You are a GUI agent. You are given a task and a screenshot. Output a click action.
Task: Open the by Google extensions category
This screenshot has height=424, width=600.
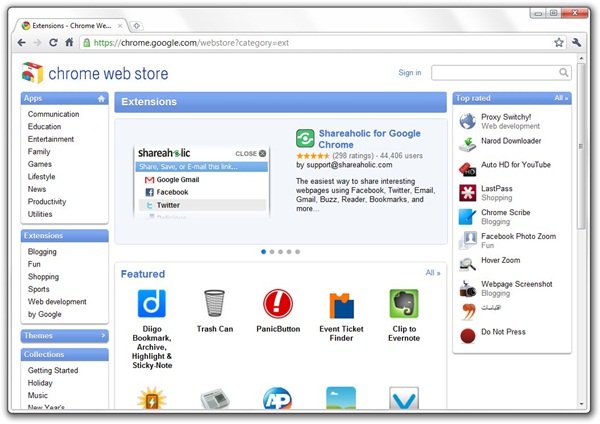click(x=44, y=314)
